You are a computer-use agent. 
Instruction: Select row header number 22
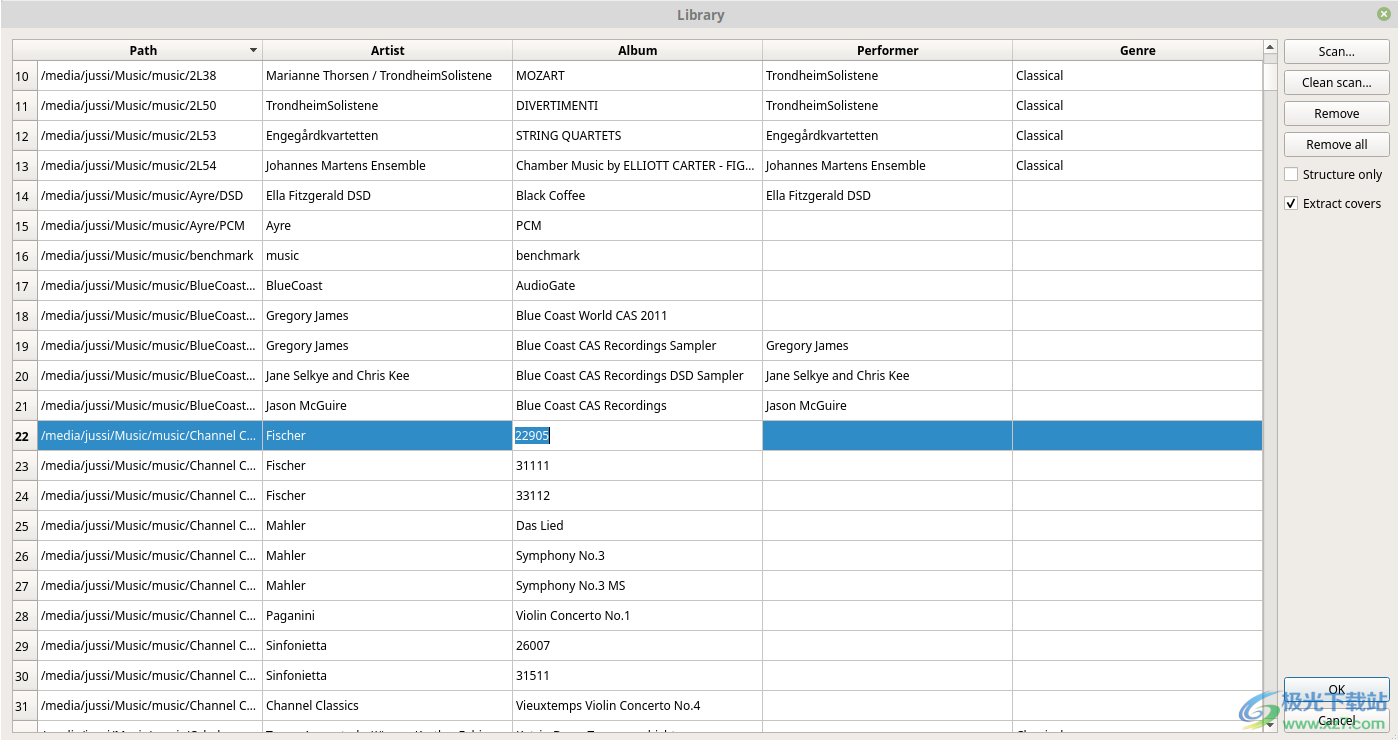[25, 436]
